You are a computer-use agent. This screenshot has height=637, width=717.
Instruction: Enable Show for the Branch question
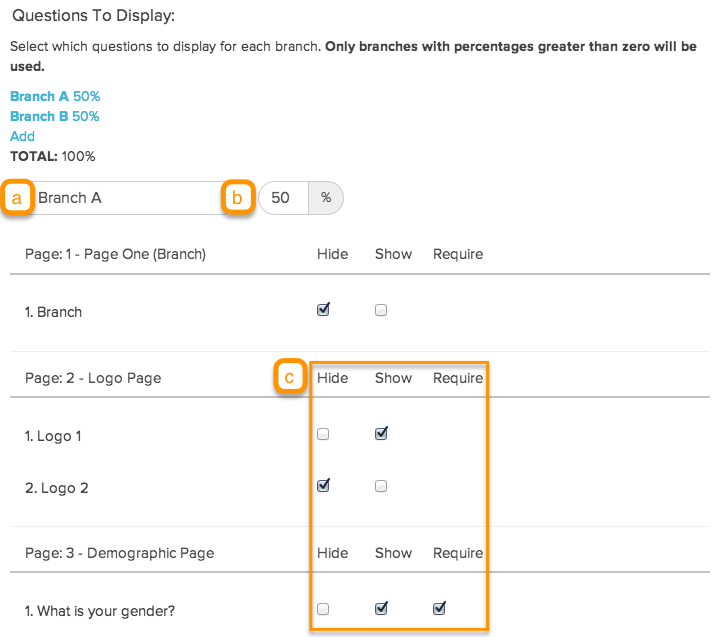[381, 311]
